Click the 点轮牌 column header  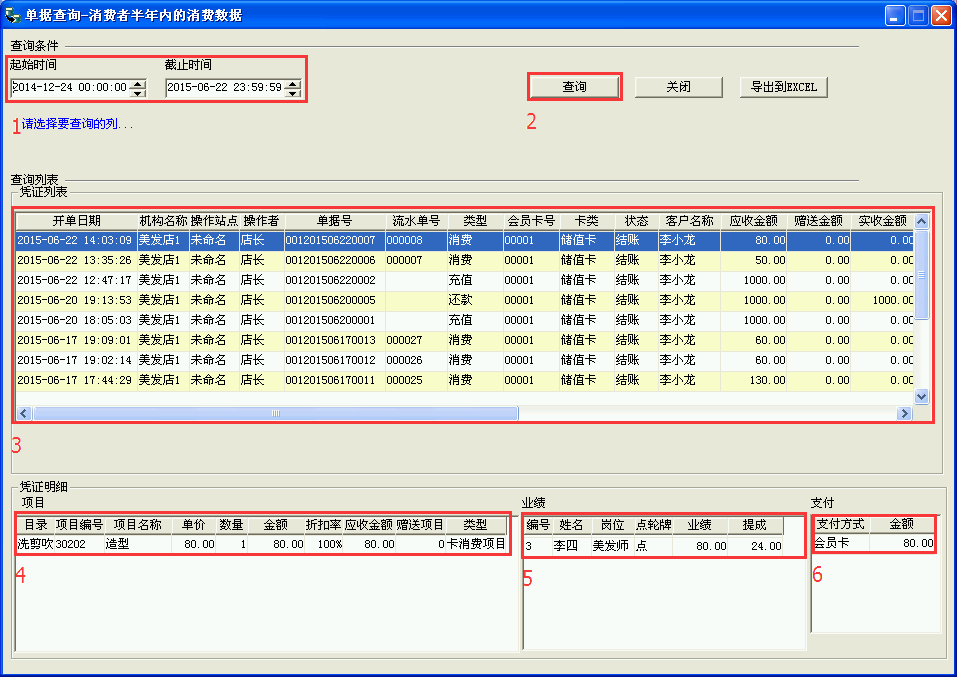click(x=653, y=525)
